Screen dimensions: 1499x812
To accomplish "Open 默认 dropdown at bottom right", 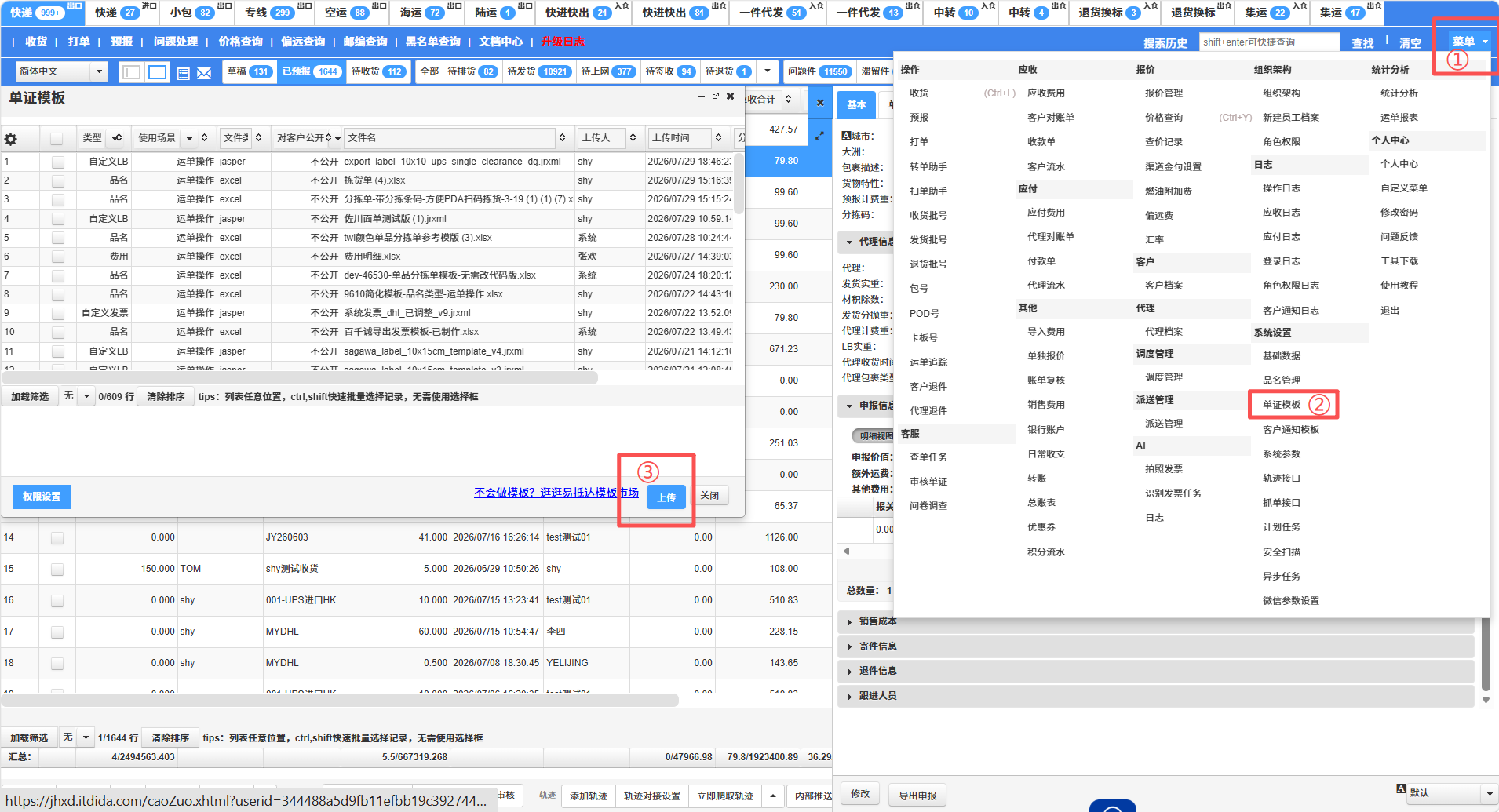I will click(x=1452, y=793).
